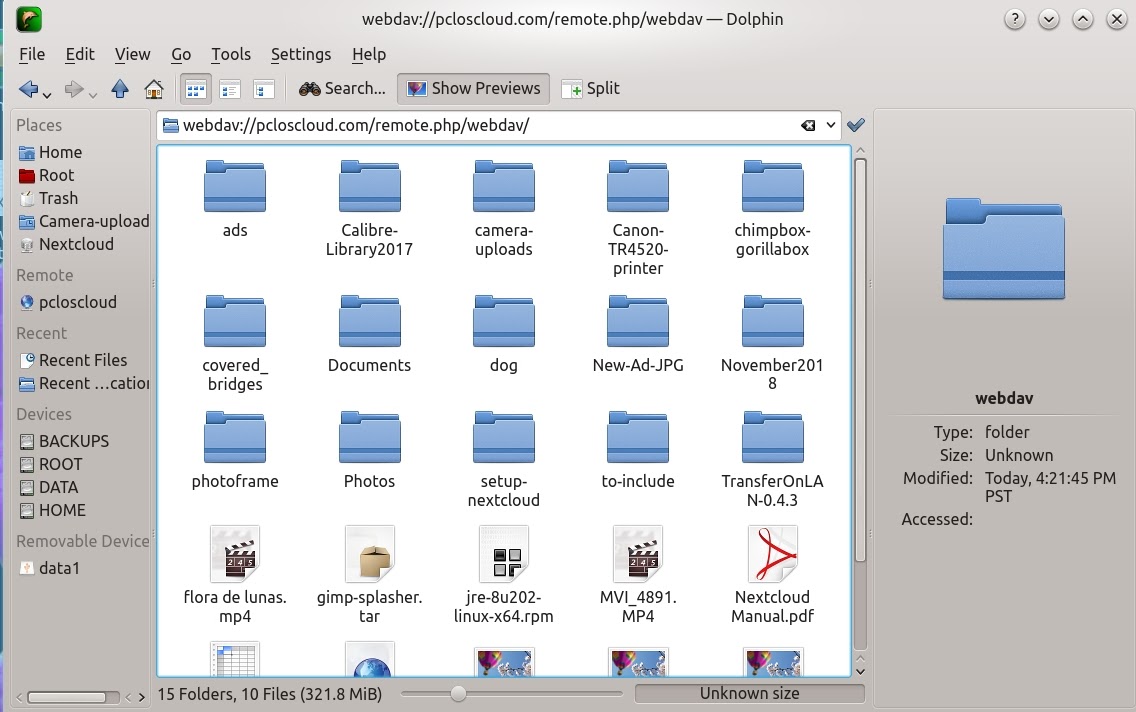Open the View menu
Image resolution: width=1136 pixels, height=712 pixels.
[133, 54]
